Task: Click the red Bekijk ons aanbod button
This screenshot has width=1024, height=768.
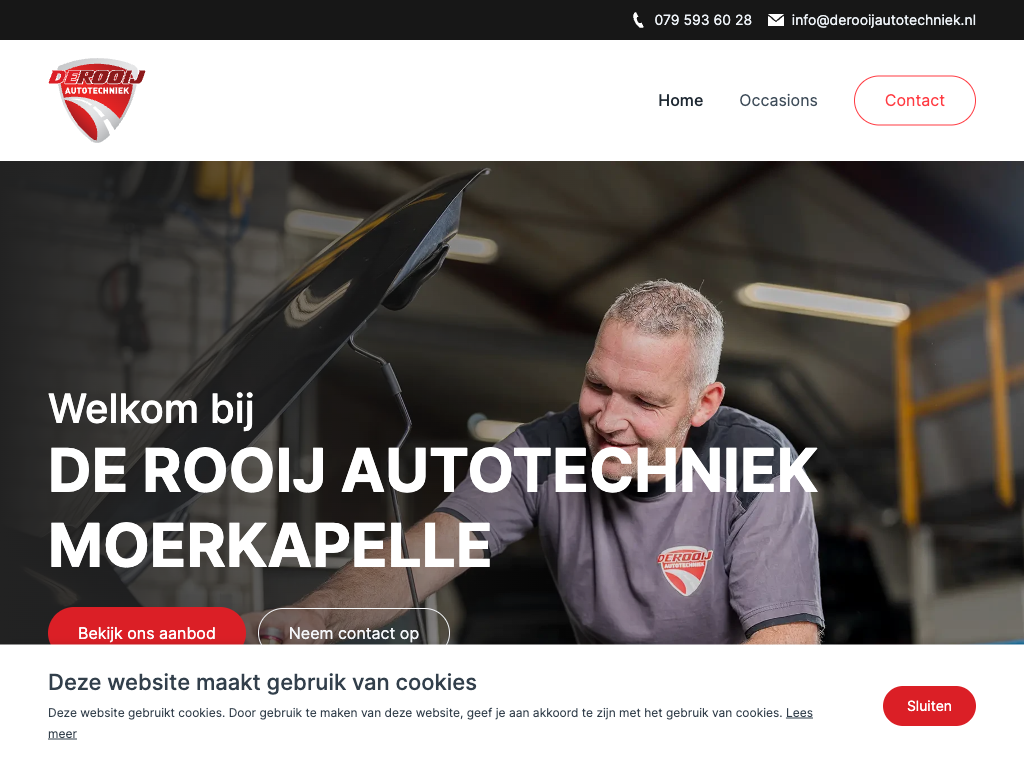Action: 147,627
